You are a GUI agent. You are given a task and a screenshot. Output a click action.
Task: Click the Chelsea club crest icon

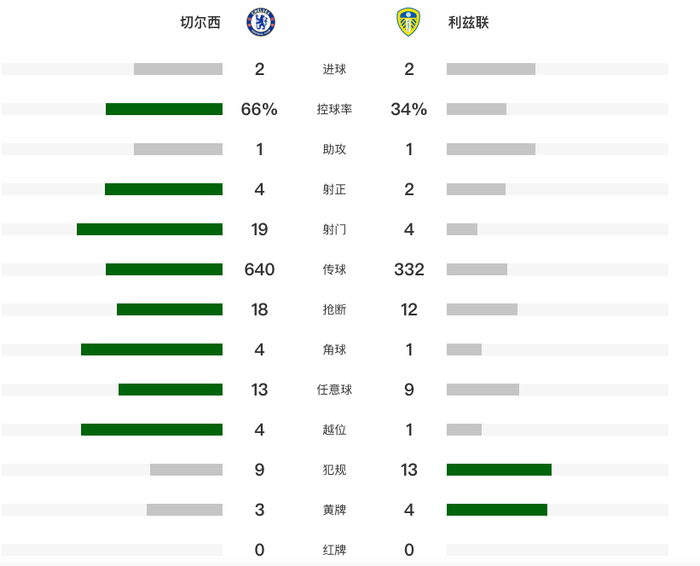pos(261,22)
